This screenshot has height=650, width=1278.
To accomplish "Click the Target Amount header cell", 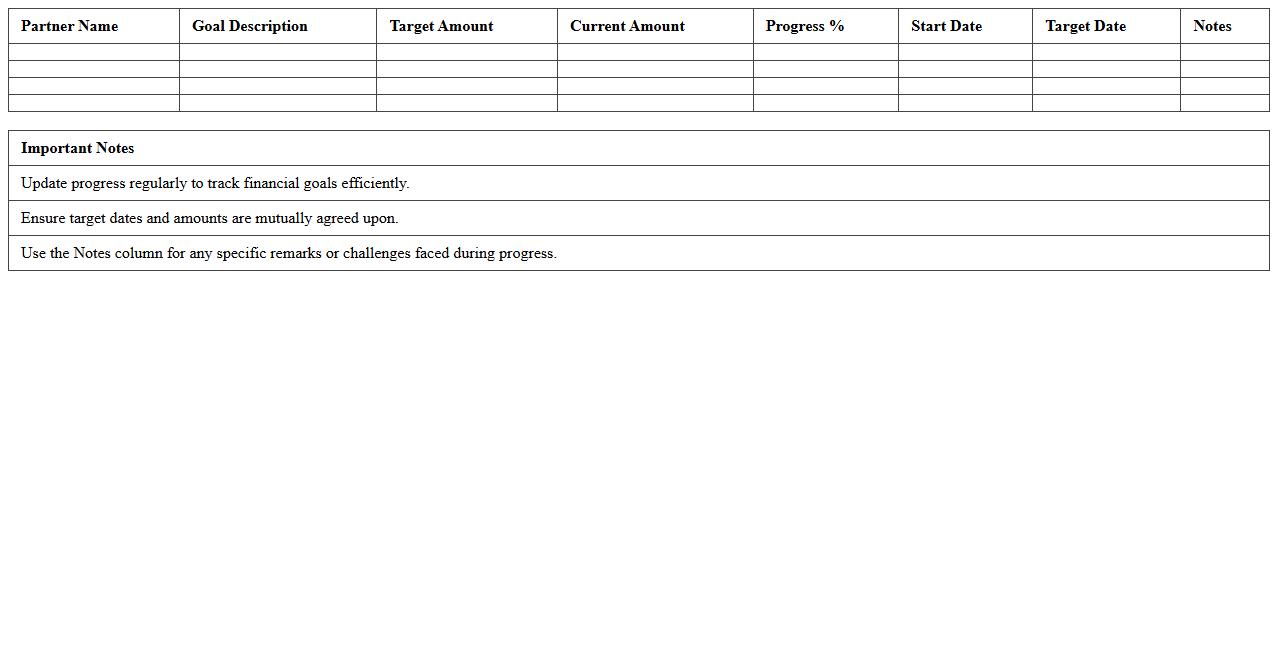I will 441,26.
